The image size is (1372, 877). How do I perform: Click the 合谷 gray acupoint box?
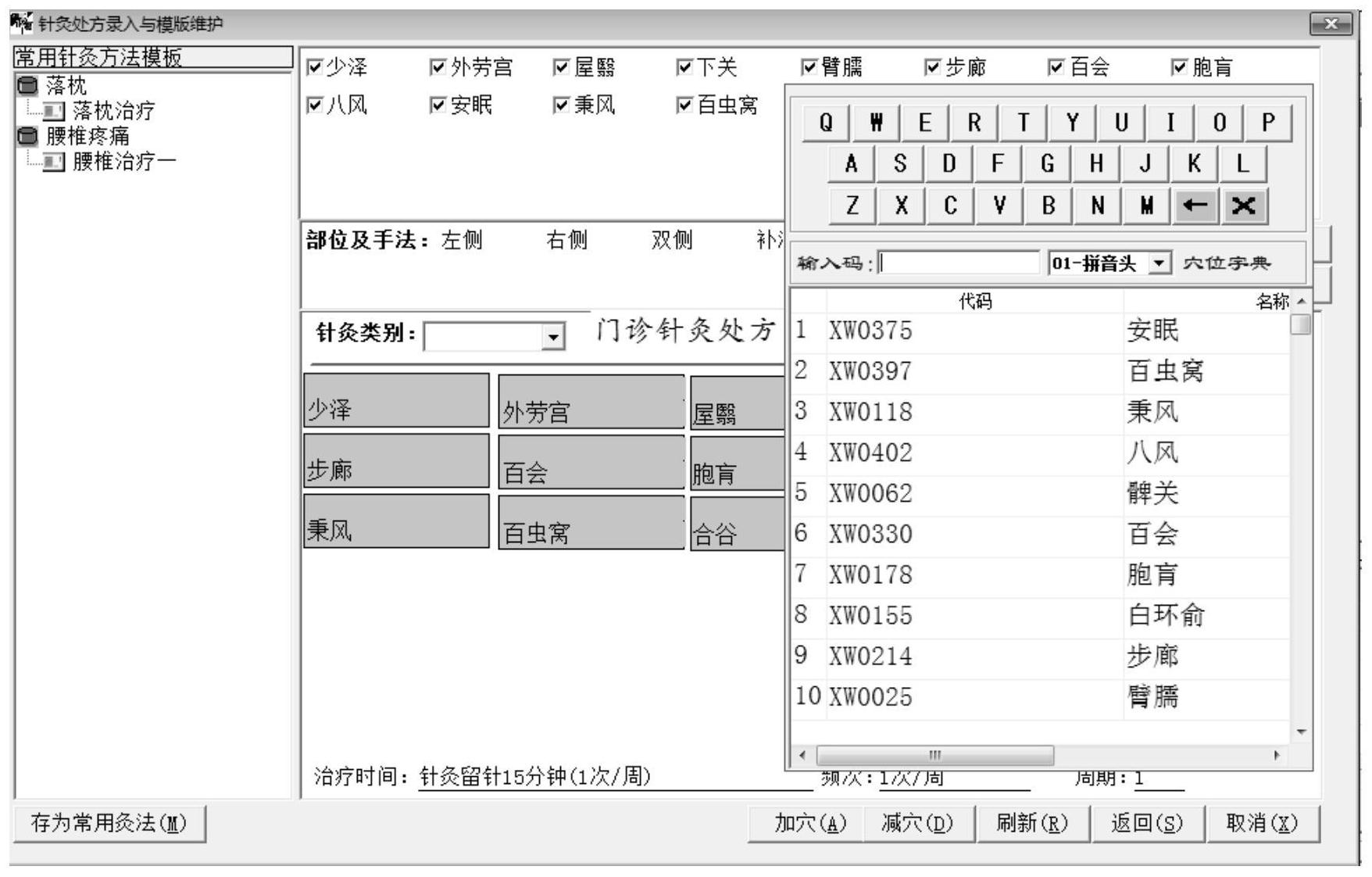click(738, 524)
